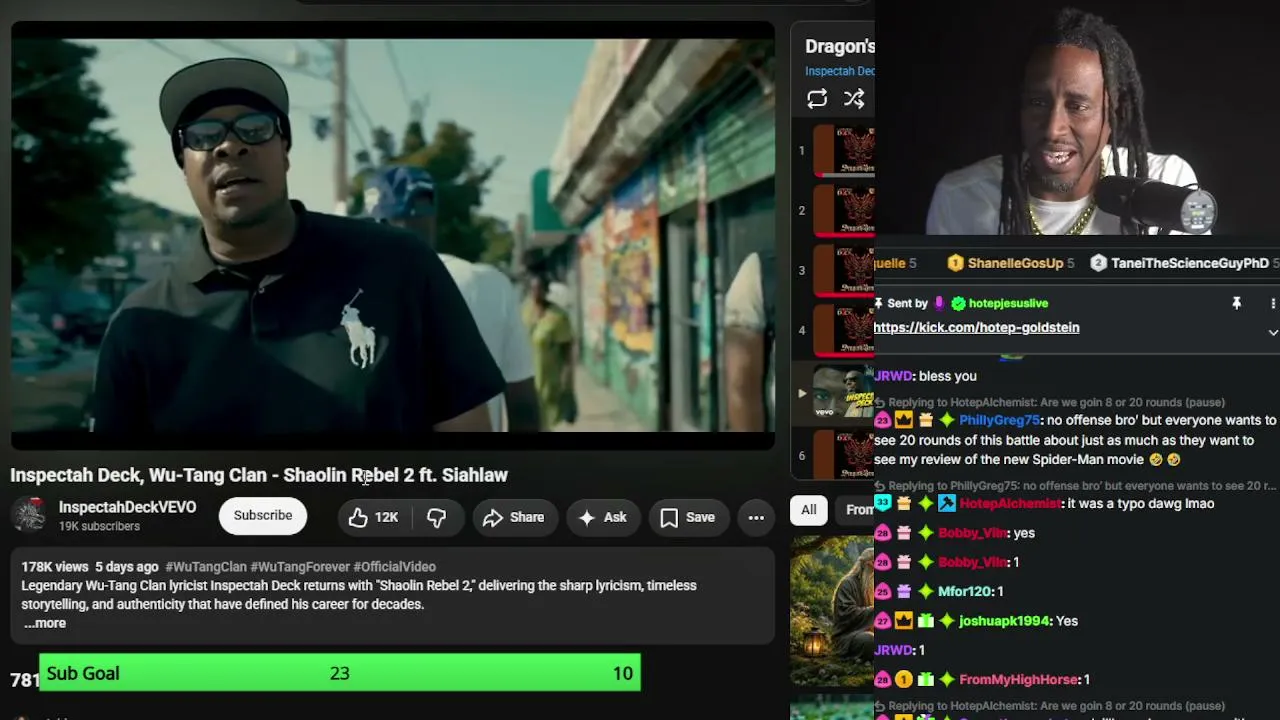Open the Inspectah Deck playlist owner link
This screenshot has width=1280, height=720.
click(840, 71)
